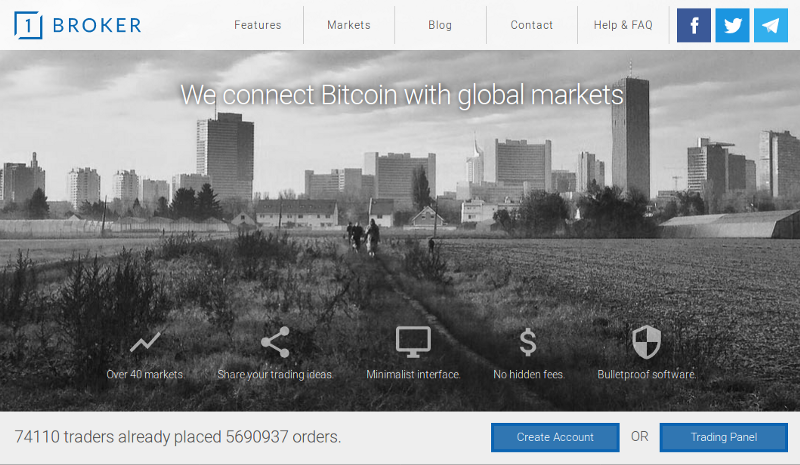Open the Facebook social icon
The height and width of the screenshot is (465, 800).
693,25
